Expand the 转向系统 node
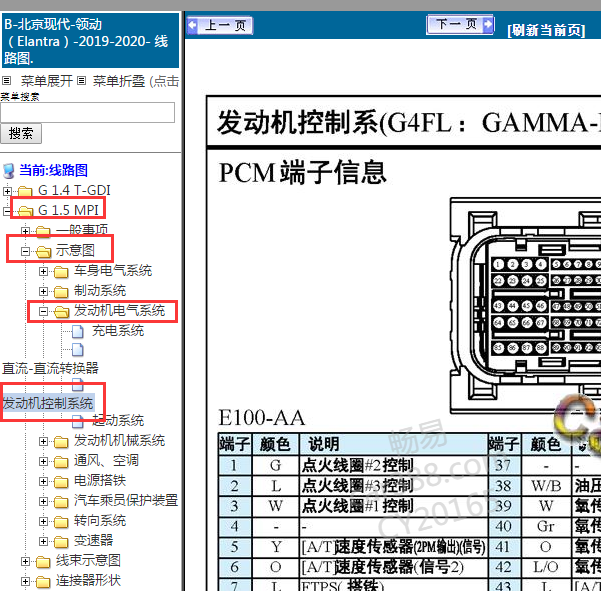The width and height of the screenshot is (601, 591). tap(43, 521)
